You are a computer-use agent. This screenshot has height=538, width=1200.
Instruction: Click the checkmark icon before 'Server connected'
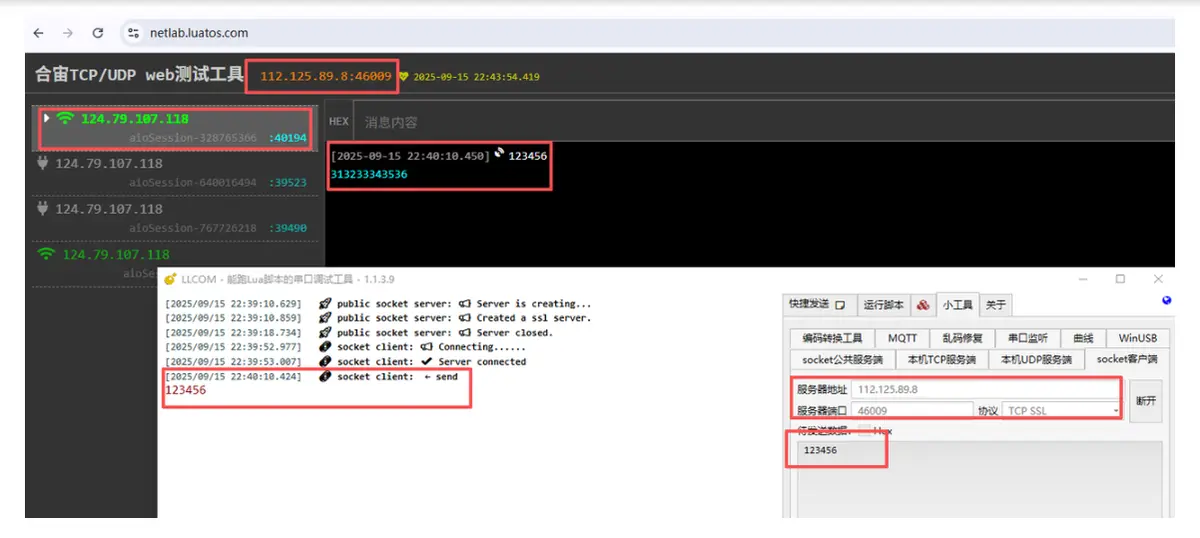click(427, 361)
